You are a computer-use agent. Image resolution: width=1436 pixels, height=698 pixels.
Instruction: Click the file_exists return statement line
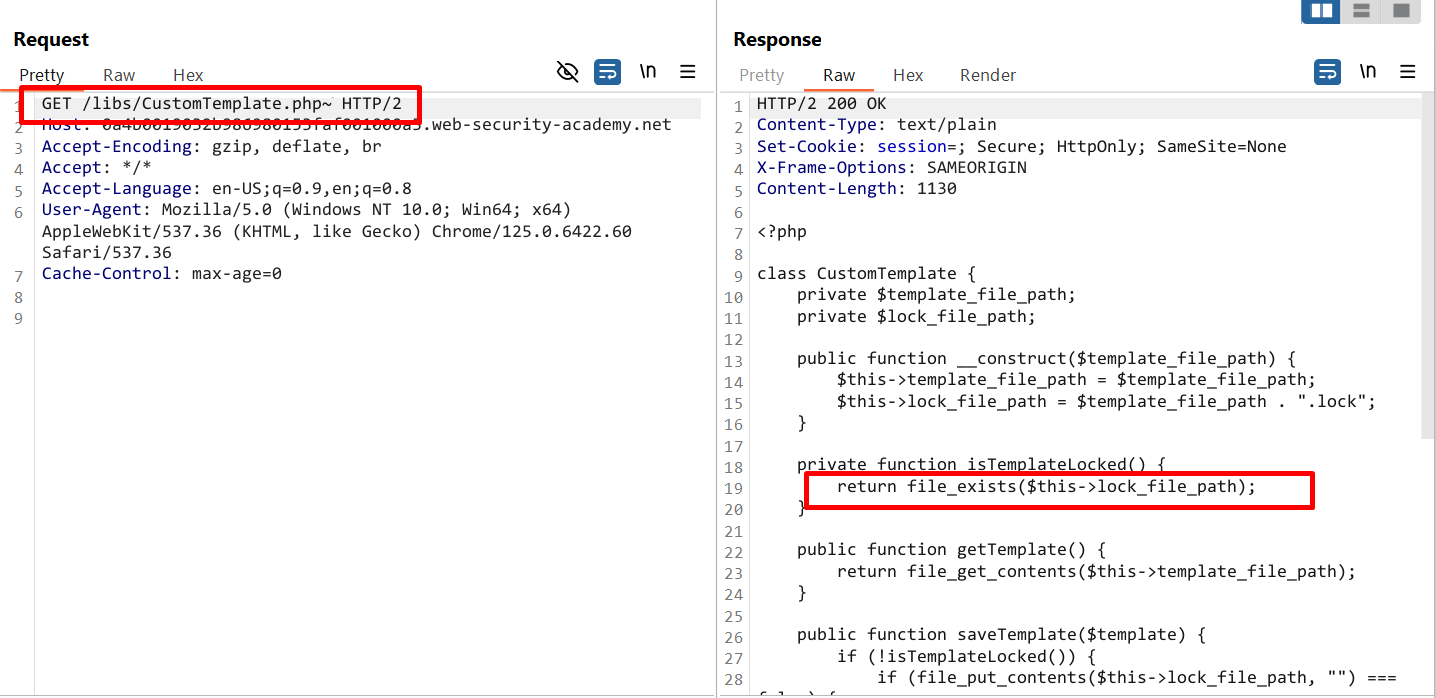1045,487
